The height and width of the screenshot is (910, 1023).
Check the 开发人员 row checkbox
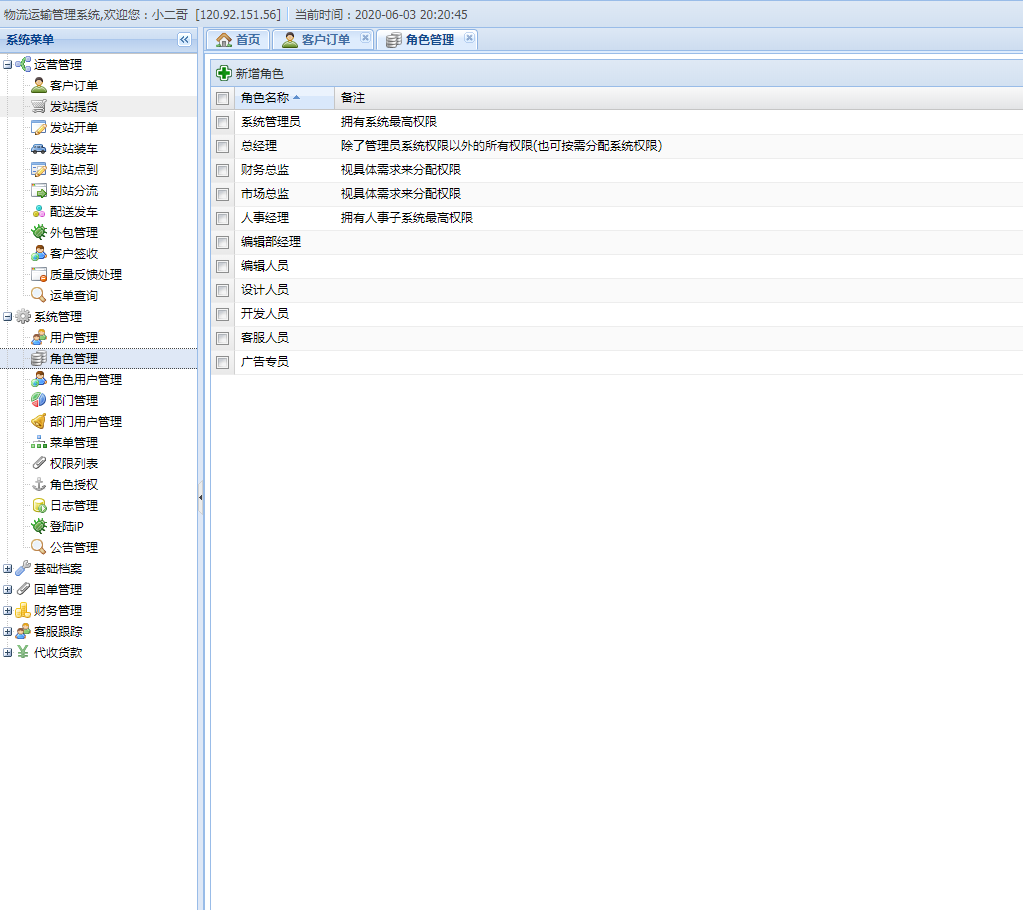click(x=222, y=314)
